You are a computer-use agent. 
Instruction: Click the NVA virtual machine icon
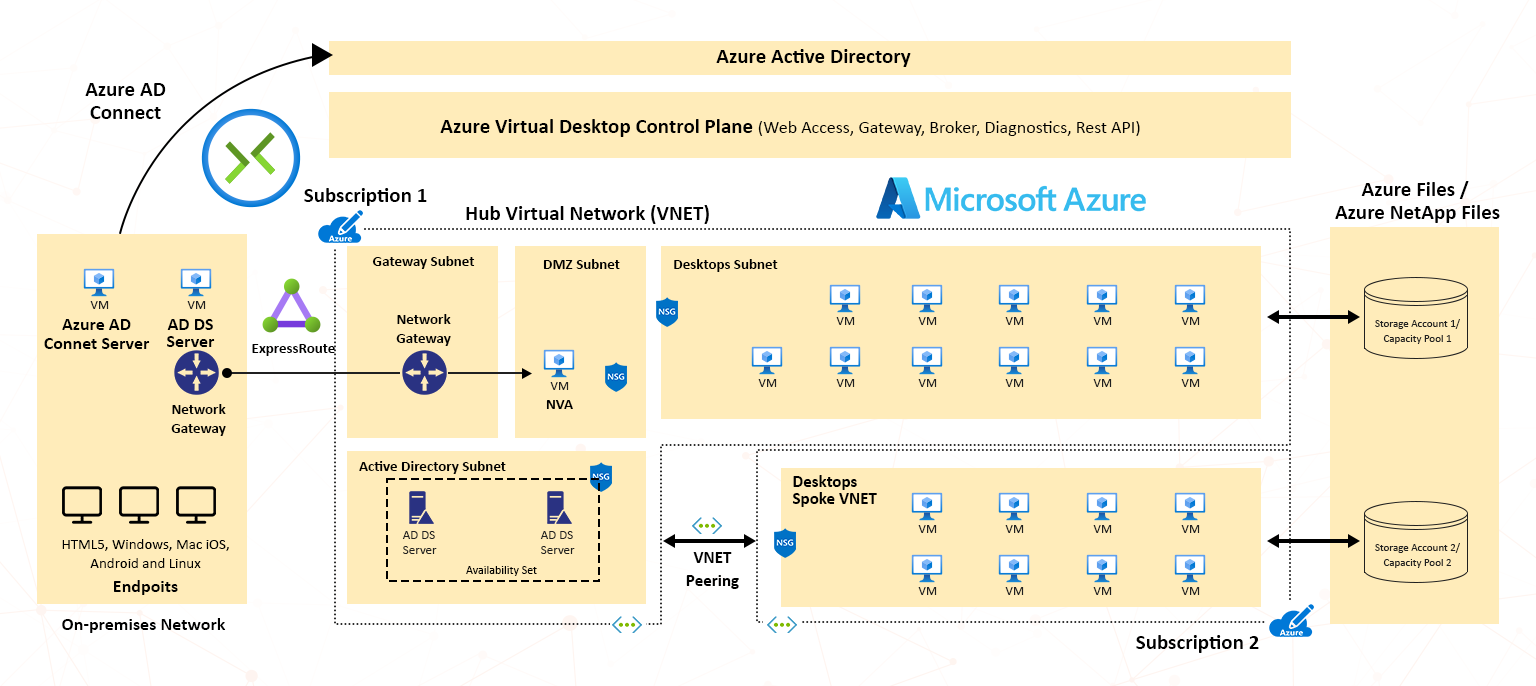pos(558,363)
